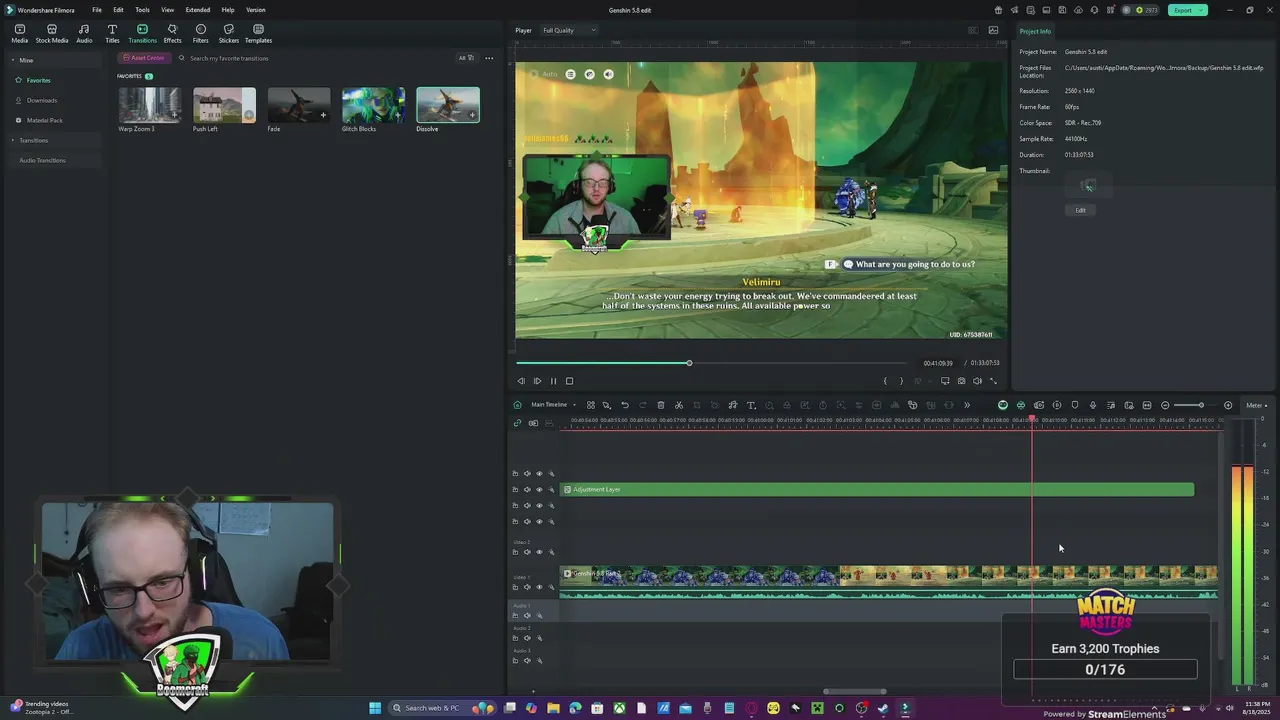Select Favorites in the sidebar
Viewport: 1280px width, 720px height.
(x=38, y=80)
